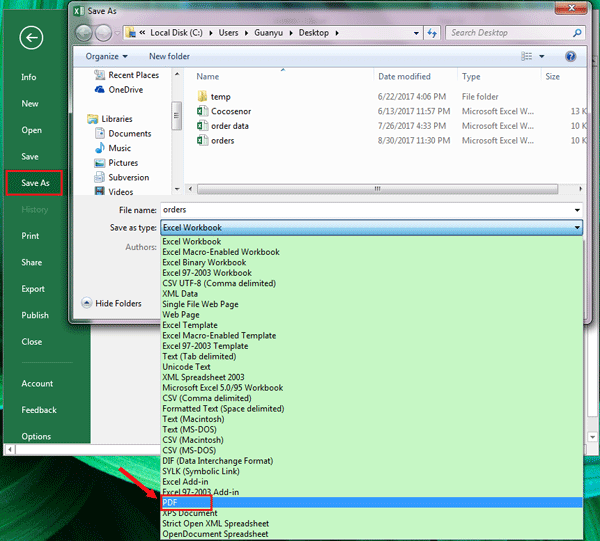Open the Print backstage tab
The width and height of the screenshot is (600, 541).
tap(30, 236)
